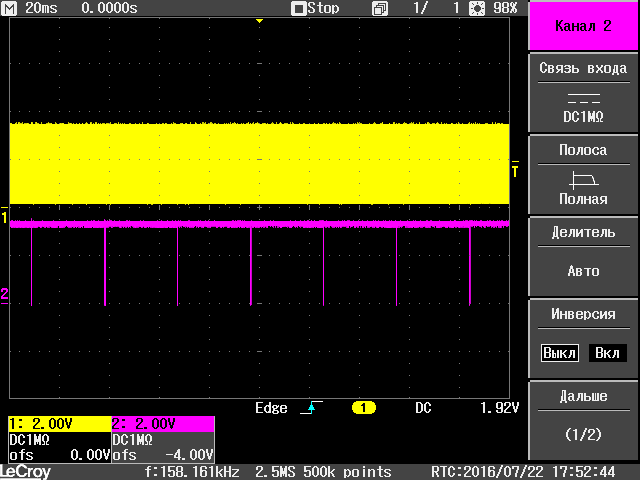Viewport: 640px width, 480px height.
Task: Click the channel 1 2.00V scale label
Action: click(x=60, y=424)
